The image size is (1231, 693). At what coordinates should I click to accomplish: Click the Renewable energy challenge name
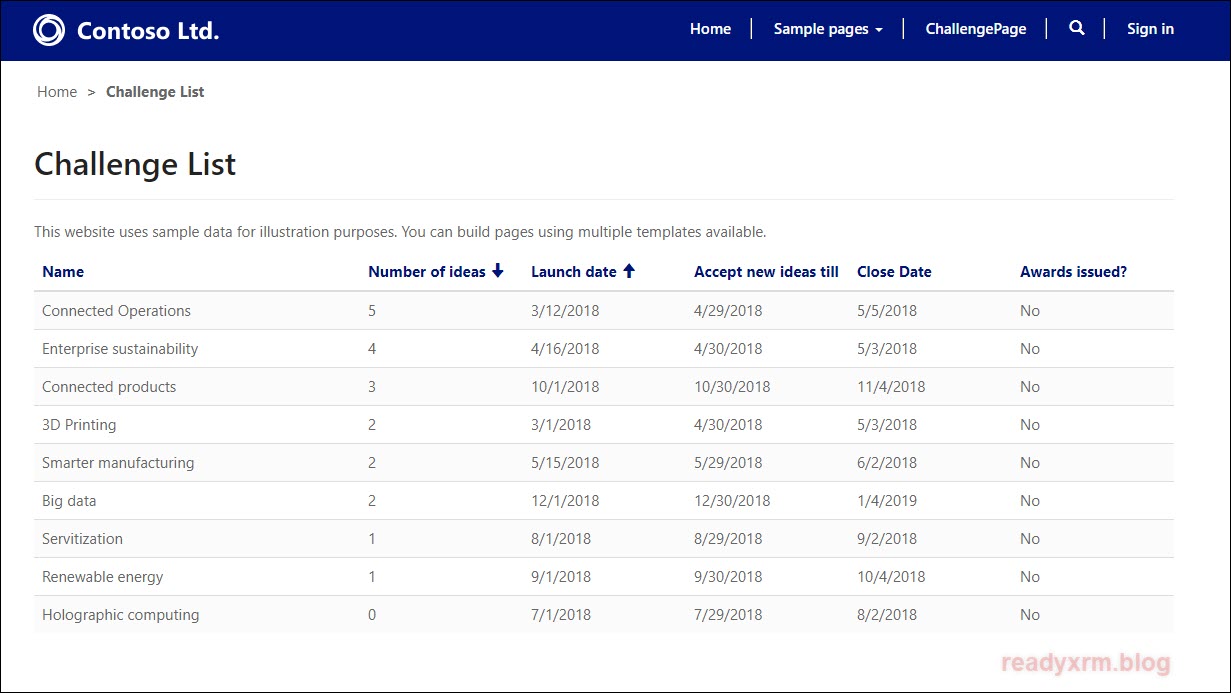pos(102,577)
